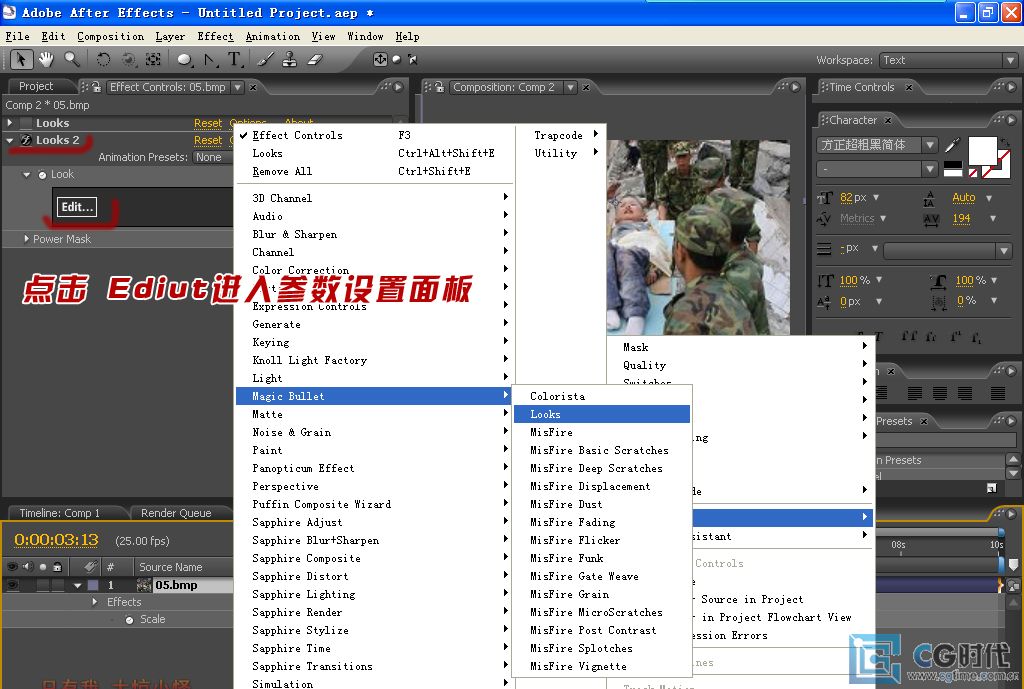
Task: Click the fill color white swatch
Action: (x=982, y=151)
